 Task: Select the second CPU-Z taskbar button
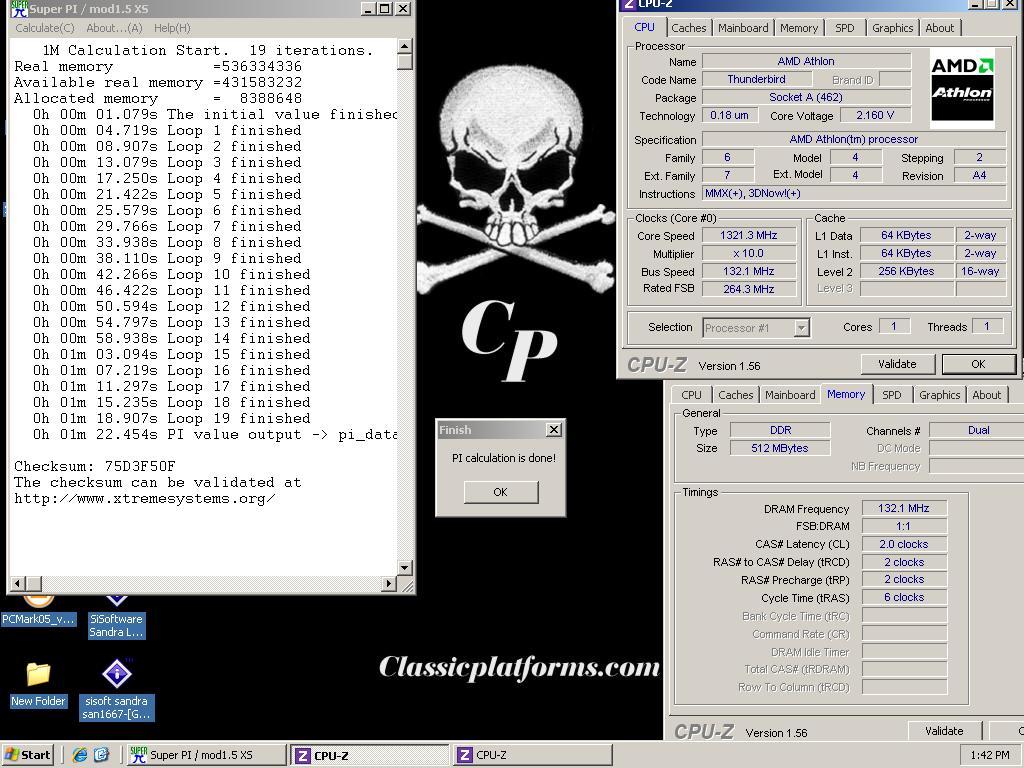[533, 755]
